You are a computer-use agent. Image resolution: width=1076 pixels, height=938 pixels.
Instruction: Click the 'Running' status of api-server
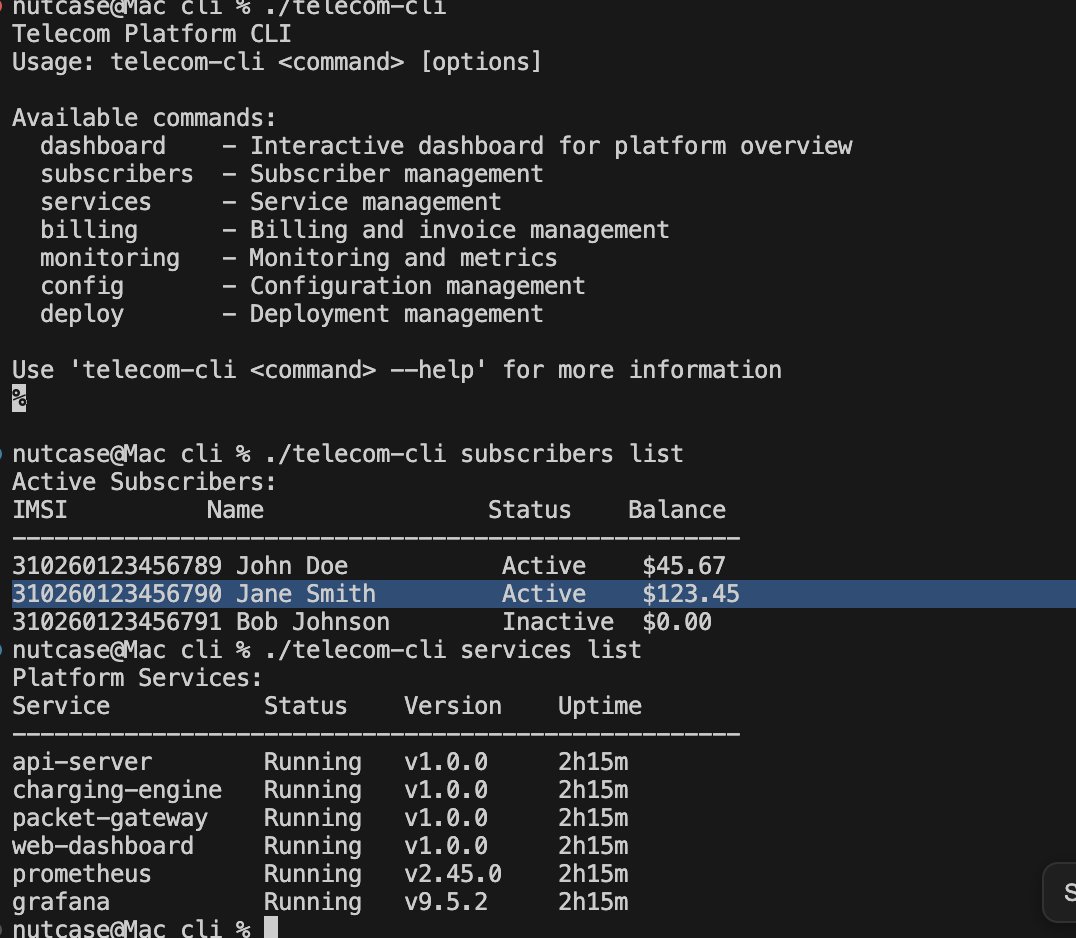pos(313,762)
